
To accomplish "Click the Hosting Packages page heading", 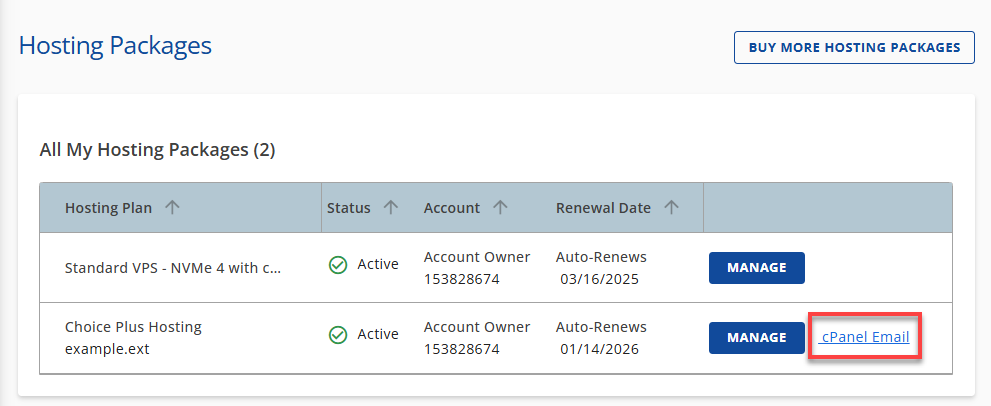I will [115, 46].
